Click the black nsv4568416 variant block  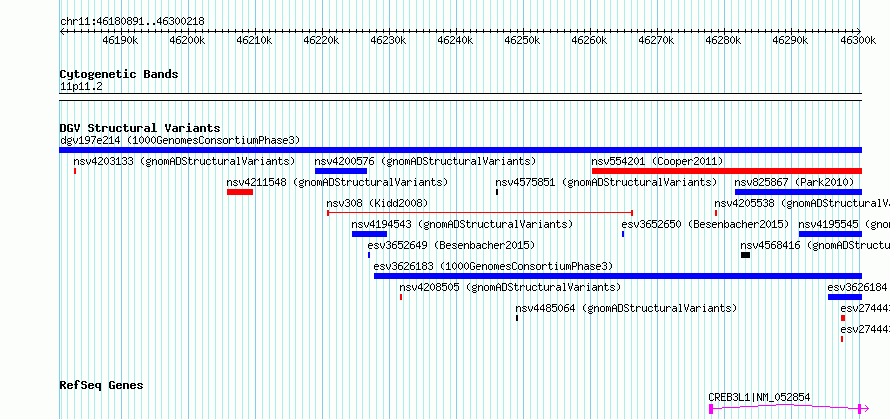[x=746, y=255]
